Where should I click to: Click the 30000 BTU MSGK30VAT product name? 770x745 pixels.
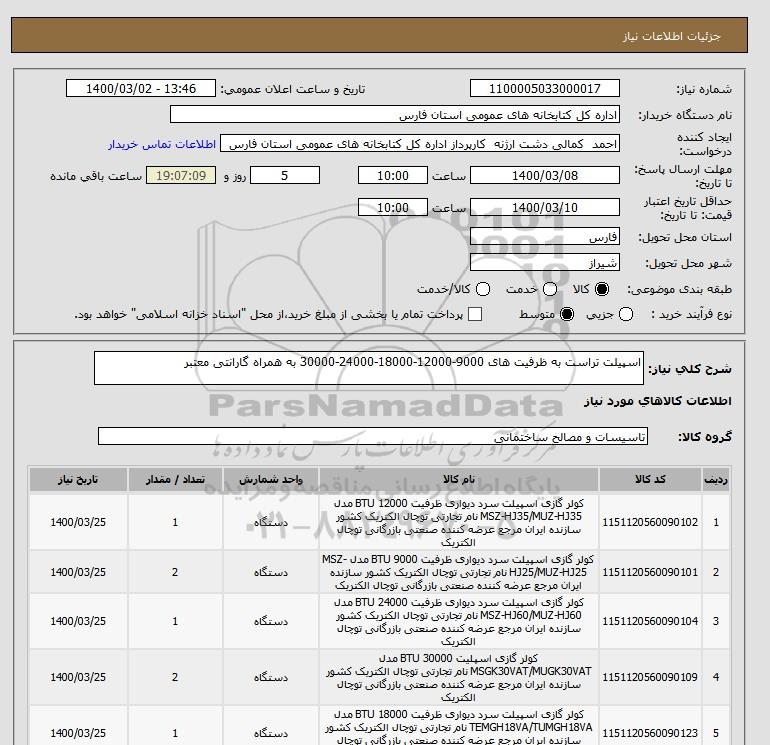point(459,678)
